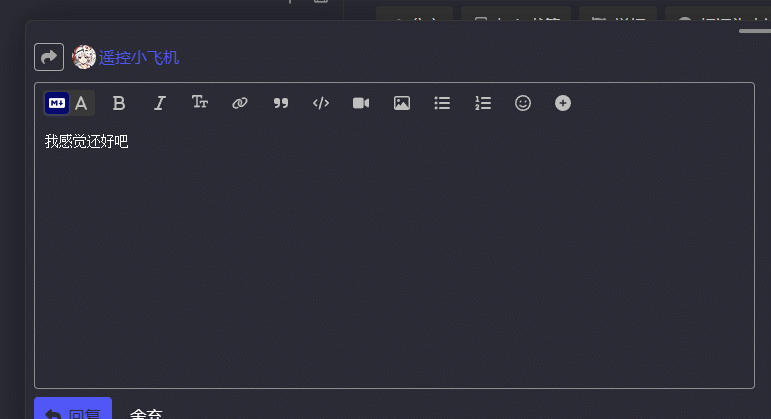Insert an image using the picture icon
This screenshot has height=419, width=771.
click(x=402, y=103)
